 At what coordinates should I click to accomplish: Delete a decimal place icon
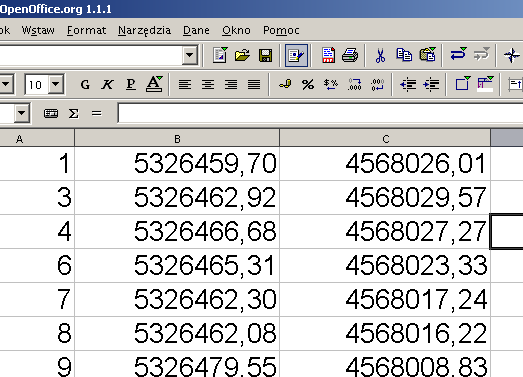(377, 84)
